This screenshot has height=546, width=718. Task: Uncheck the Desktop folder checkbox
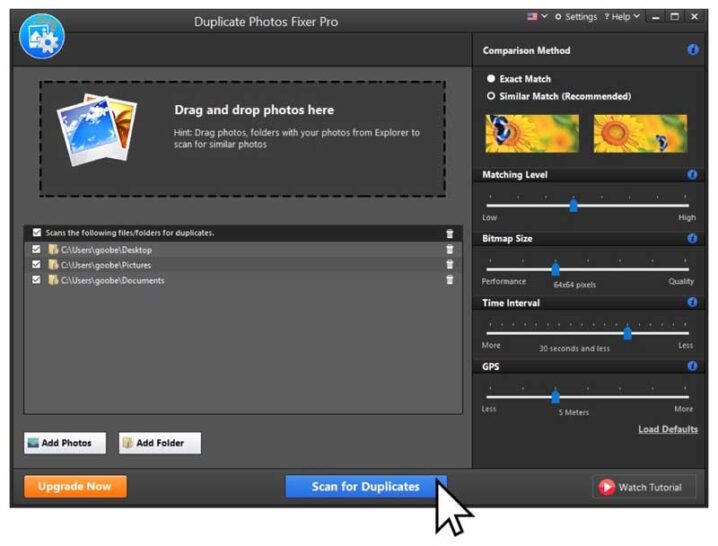click(36, 249)
